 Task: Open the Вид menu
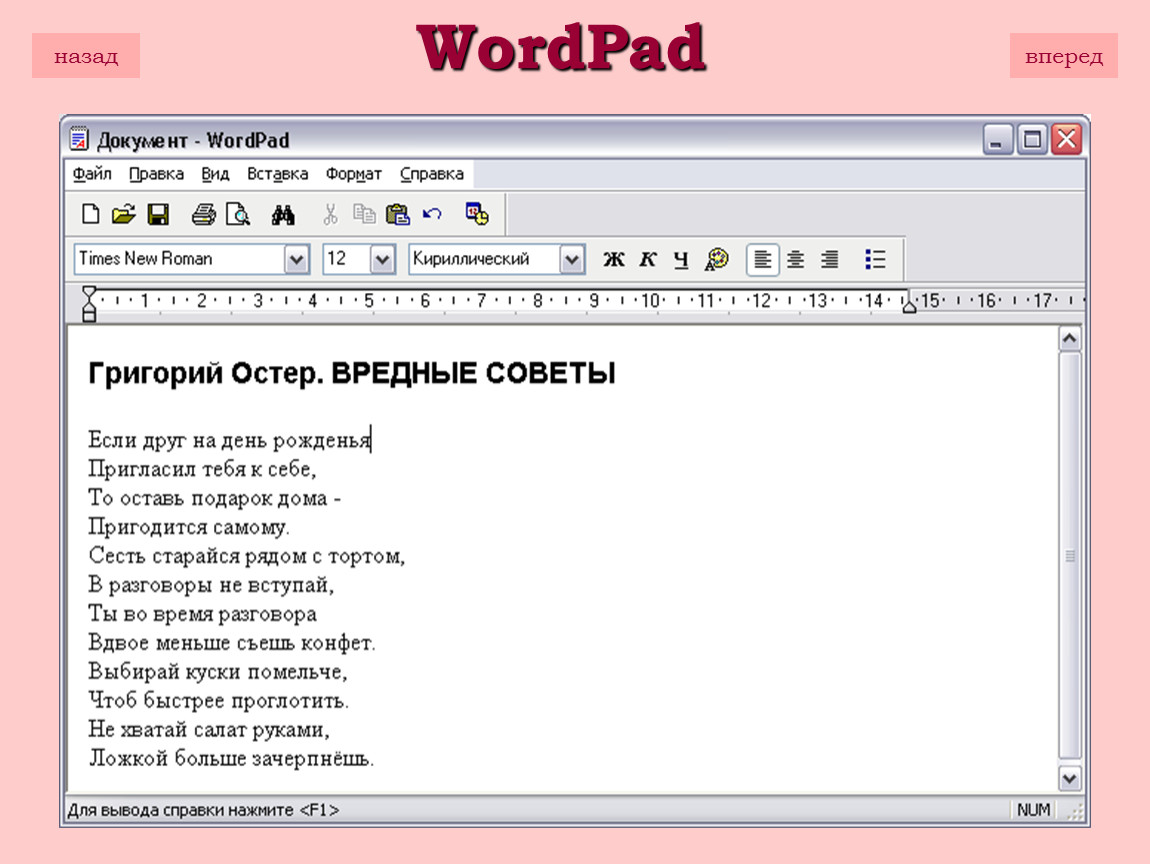[215, 174]
